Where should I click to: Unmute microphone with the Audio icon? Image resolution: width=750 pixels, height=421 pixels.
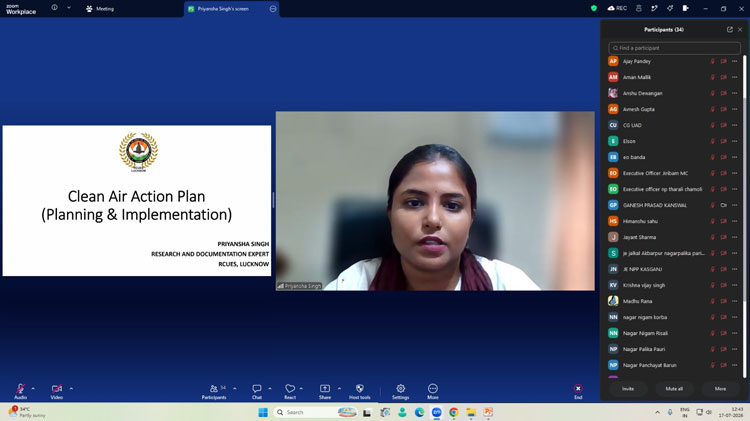click(21, 388)
